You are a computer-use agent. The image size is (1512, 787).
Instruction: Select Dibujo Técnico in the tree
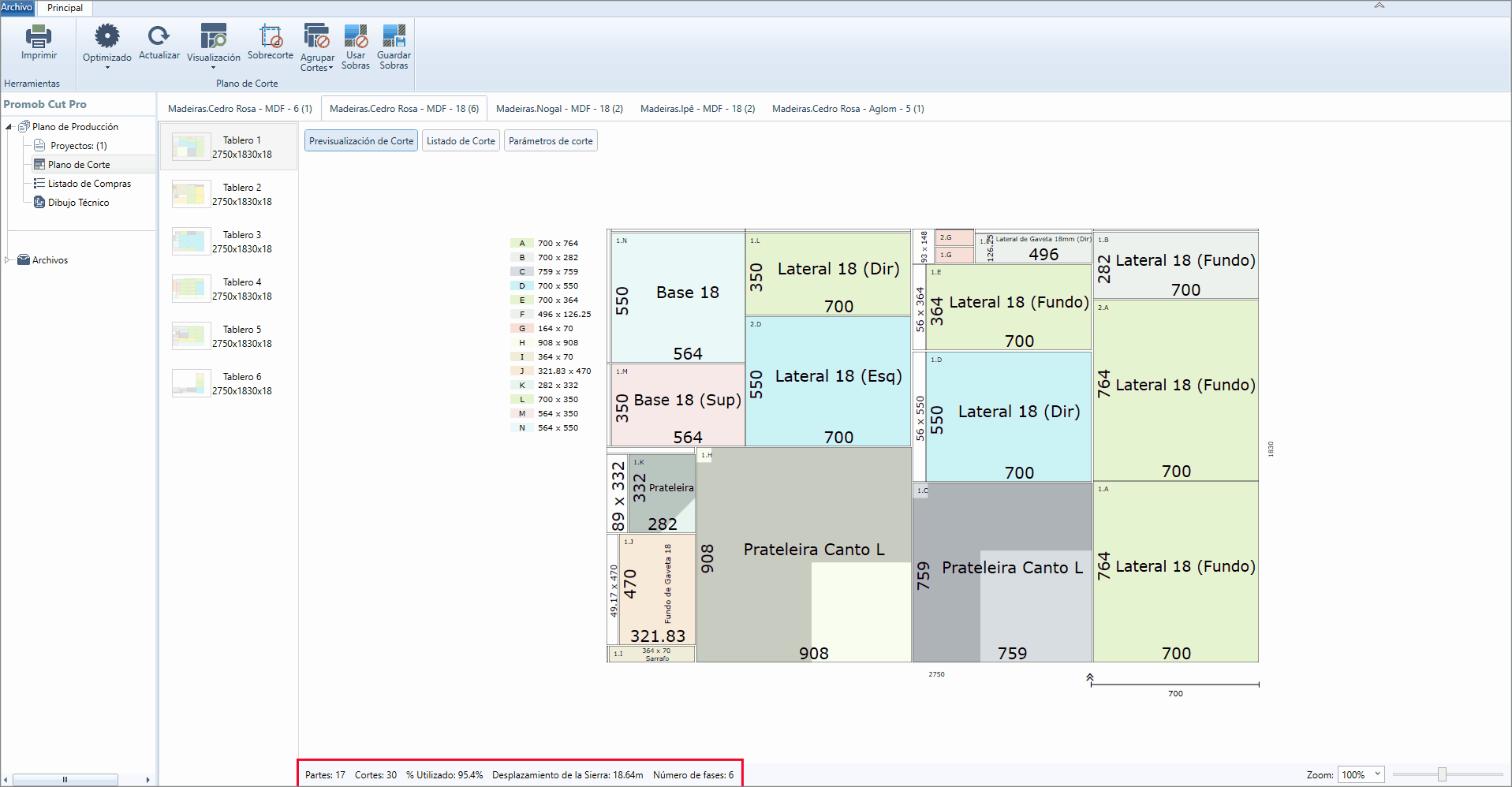78,203
